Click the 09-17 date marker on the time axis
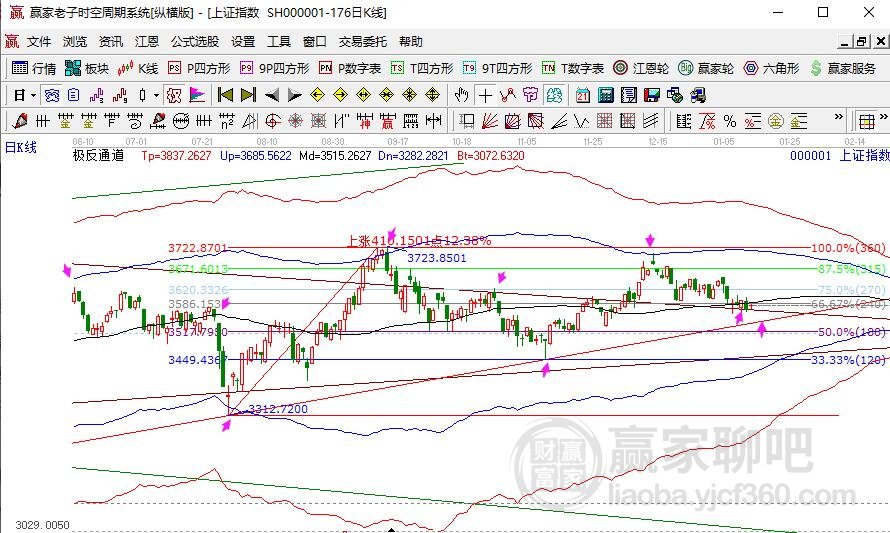This screenshot has height=533, width=890. point(398,141)
